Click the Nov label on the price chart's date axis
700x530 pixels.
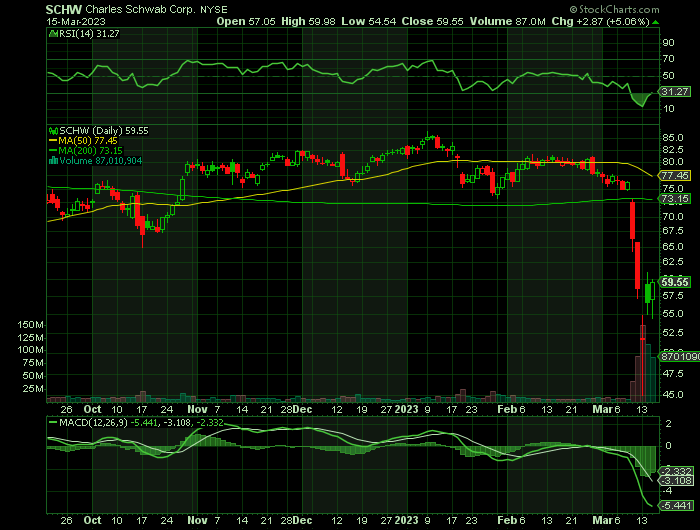(x=197, y=409)
